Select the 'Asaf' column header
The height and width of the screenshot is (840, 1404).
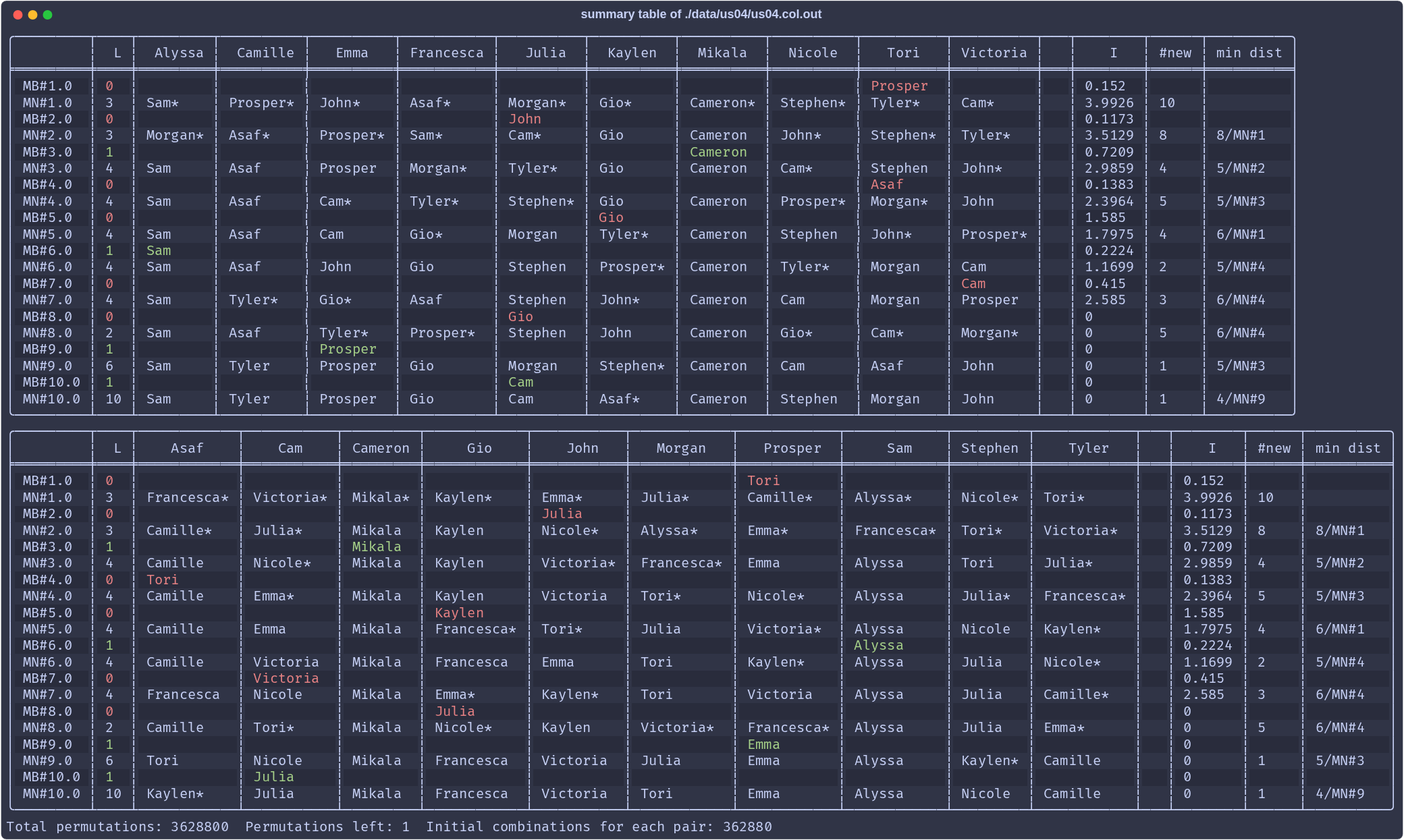pos(187,448)
